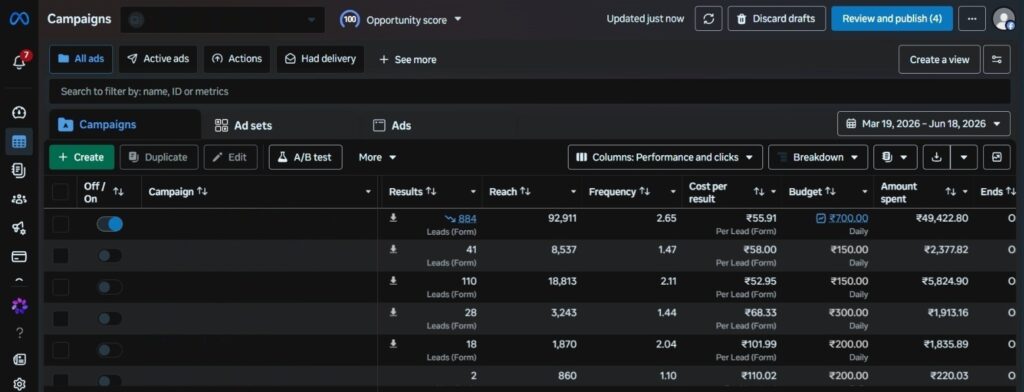Click the Create a view button

(x=939, y=59)
